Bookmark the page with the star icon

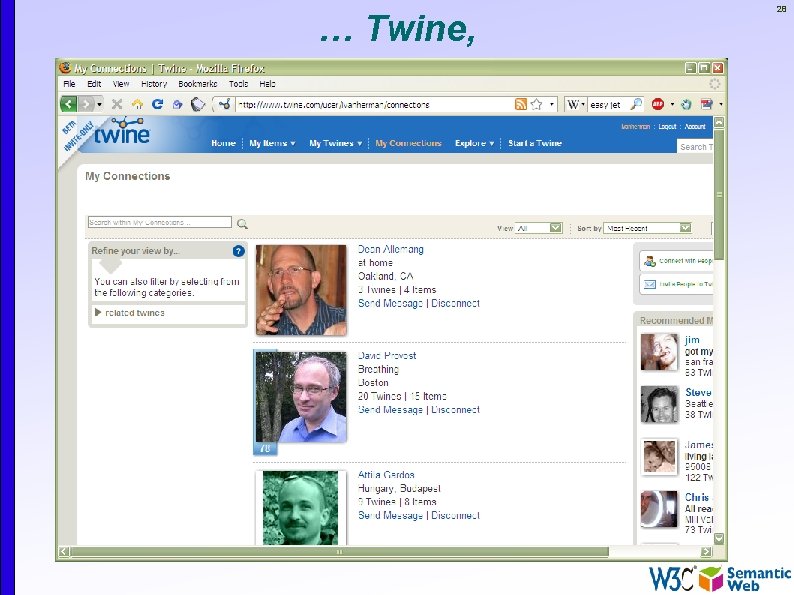pyautogui.click(x=537, y=104)
